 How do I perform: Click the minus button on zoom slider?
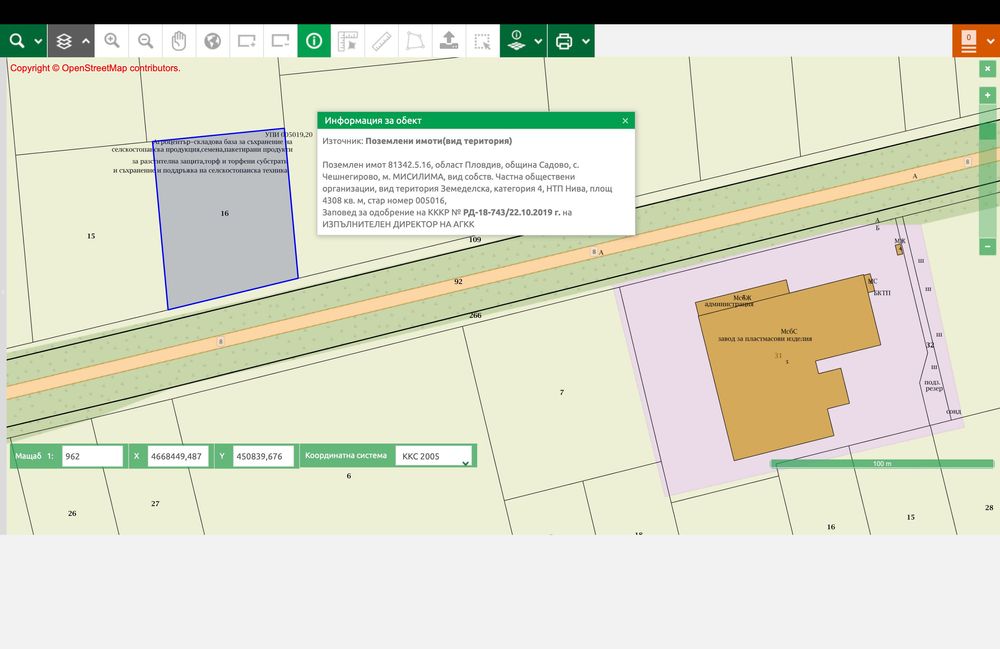988,246
